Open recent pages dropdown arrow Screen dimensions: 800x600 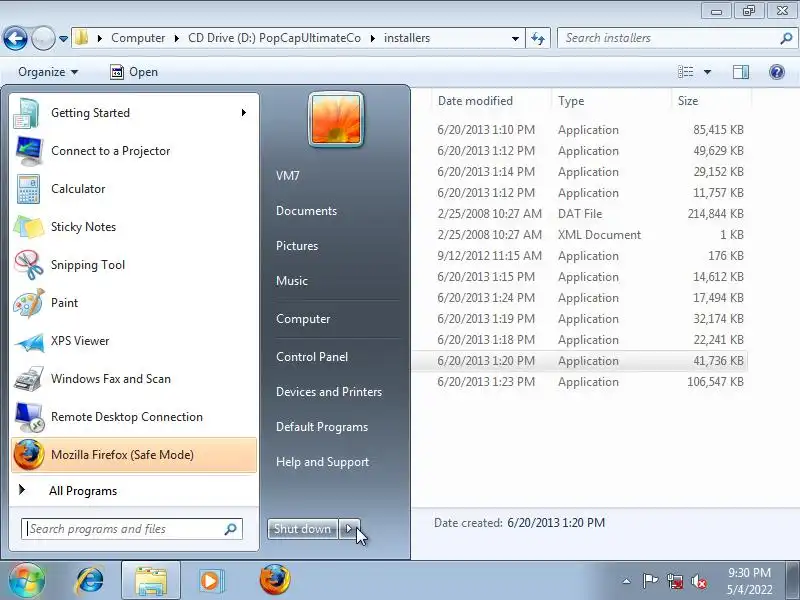(x=63, y=39)
